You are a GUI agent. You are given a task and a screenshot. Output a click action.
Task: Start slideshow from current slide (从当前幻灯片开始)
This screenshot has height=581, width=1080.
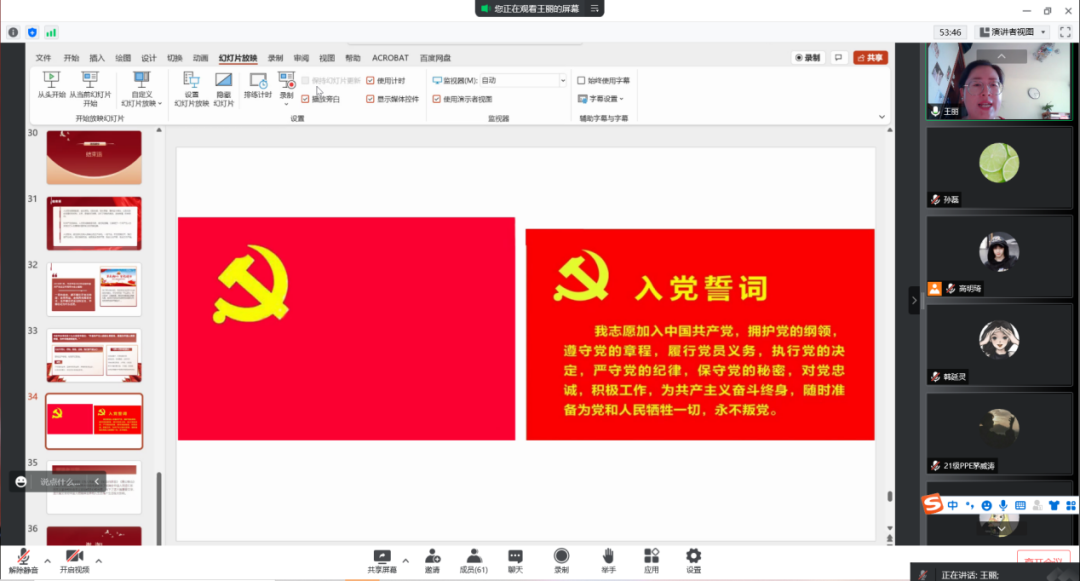[90, 80]
